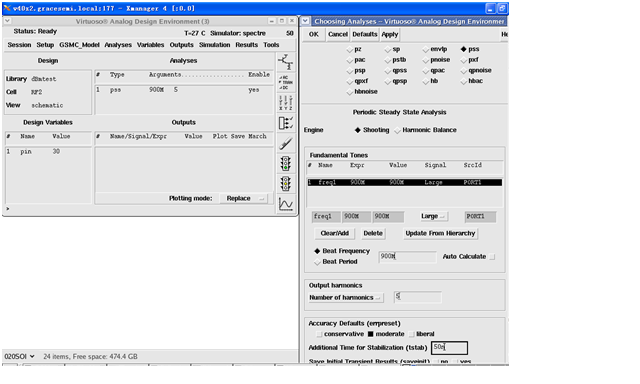Select the pin design variable row
The height and width of the screenshot is (384, 640).
(48, 151)
